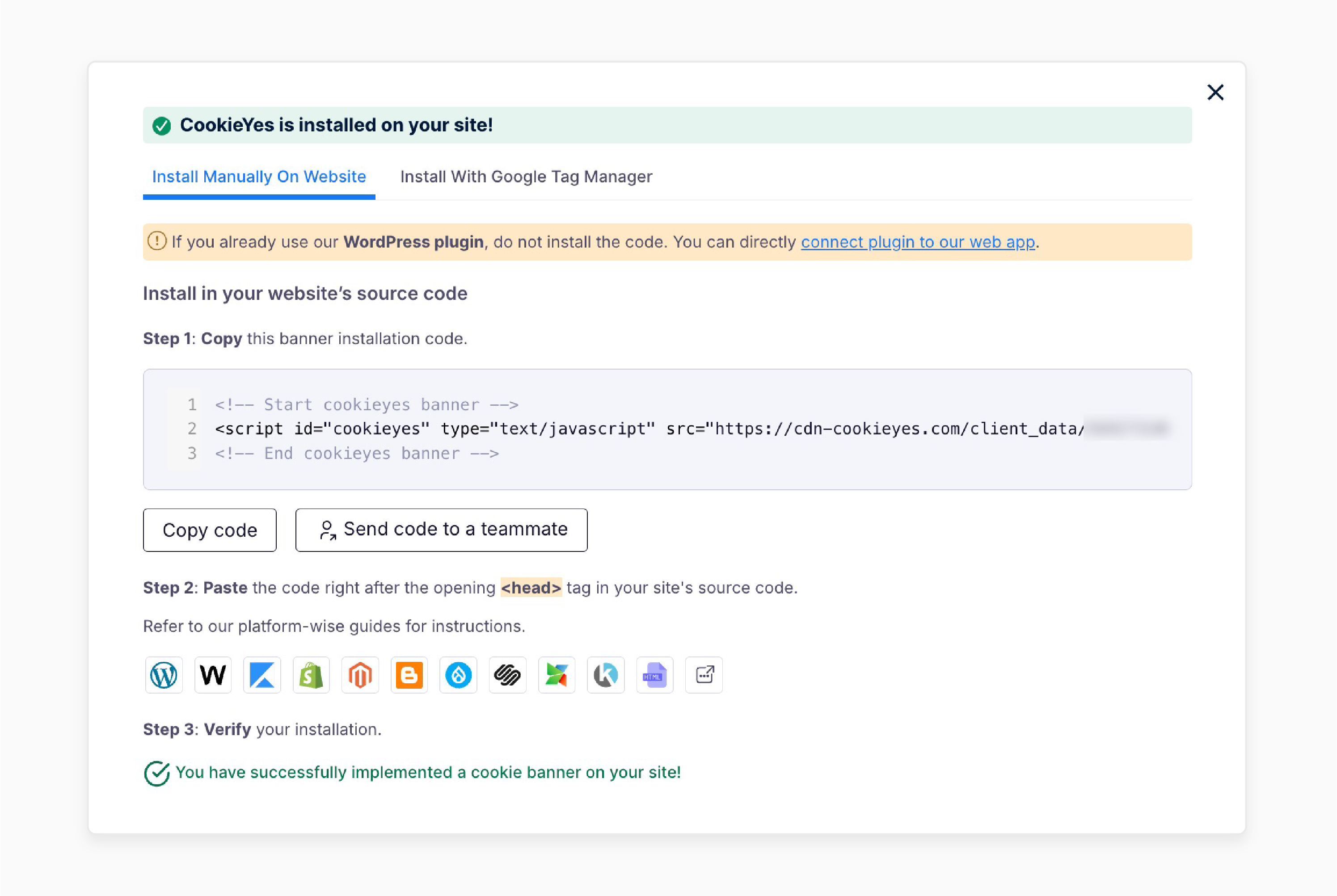
Task: Open the HTML file installation guide icon
Action: point(655,675)
